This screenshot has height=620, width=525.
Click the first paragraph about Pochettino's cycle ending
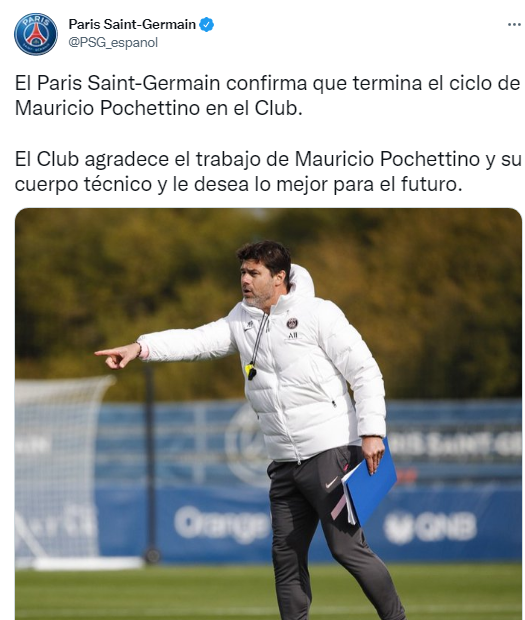tap(267, 95)
